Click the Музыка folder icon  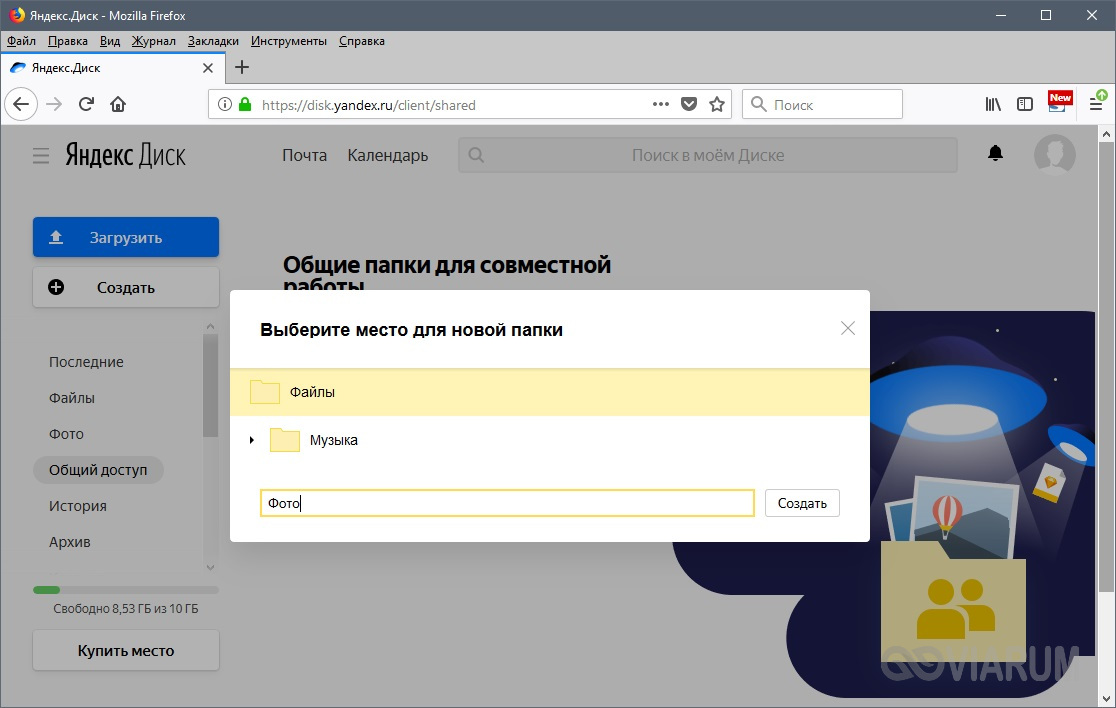[285, 440]
